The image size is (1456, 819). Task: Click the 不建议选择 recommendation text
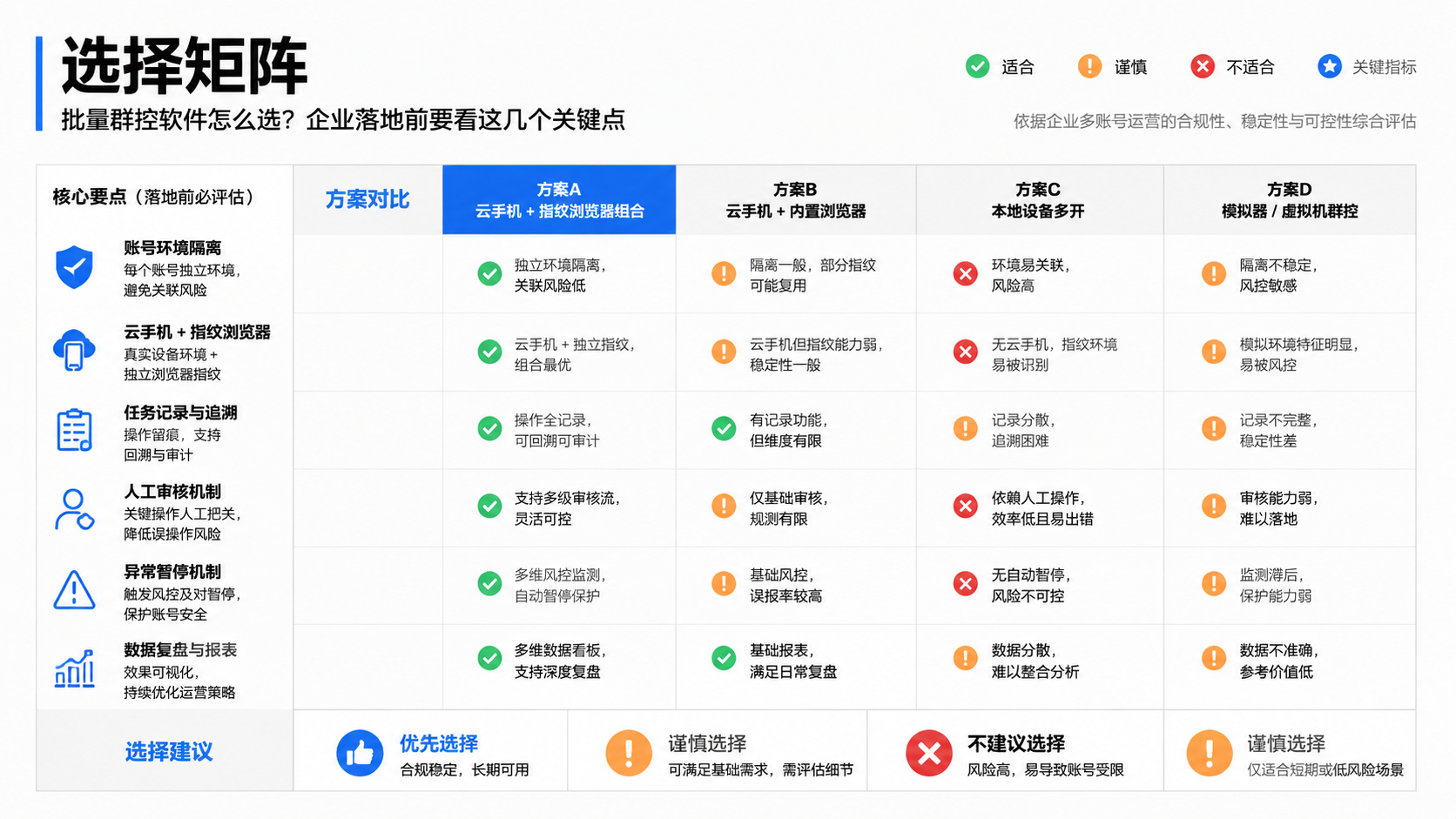(x=1016, y=743)
